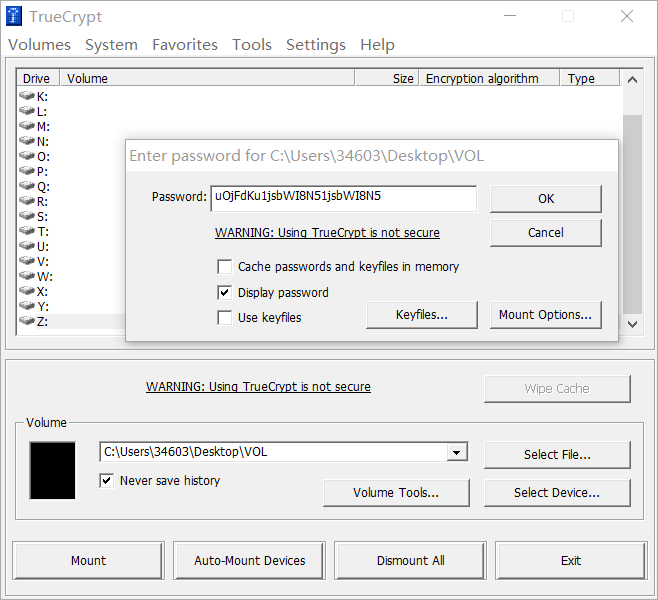Click into the Password input field
Image resolution: width=658 pixels, height=600 pixels.
click(x=344, y=198)
